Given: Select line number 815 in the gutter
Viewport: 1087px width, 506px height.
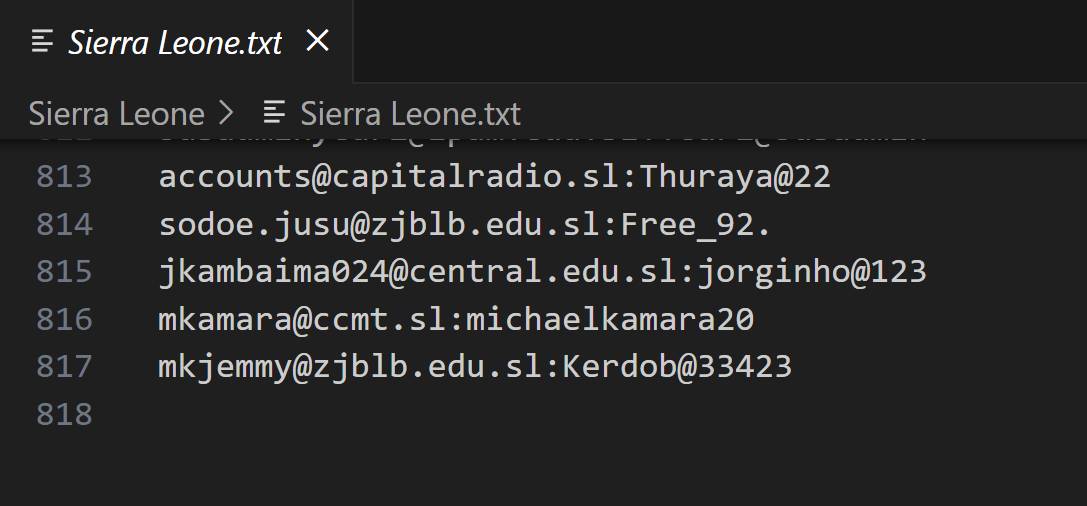Looking at the screenshot, I should tap(64, 271).
